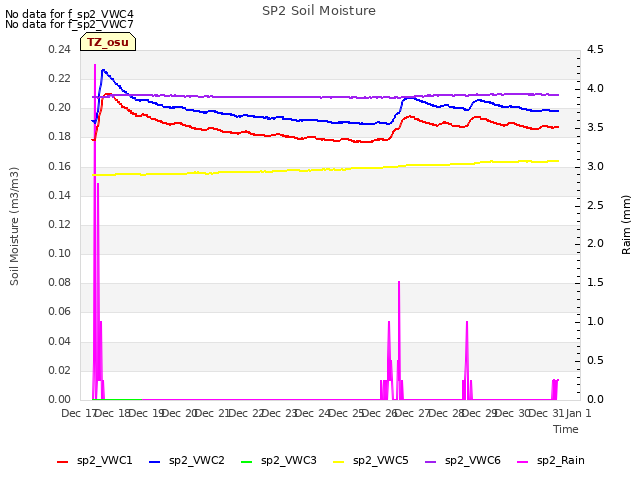Click the magenta sp2_Rain legend swatch
Viewport: 640px width, 480px height.
522,462
